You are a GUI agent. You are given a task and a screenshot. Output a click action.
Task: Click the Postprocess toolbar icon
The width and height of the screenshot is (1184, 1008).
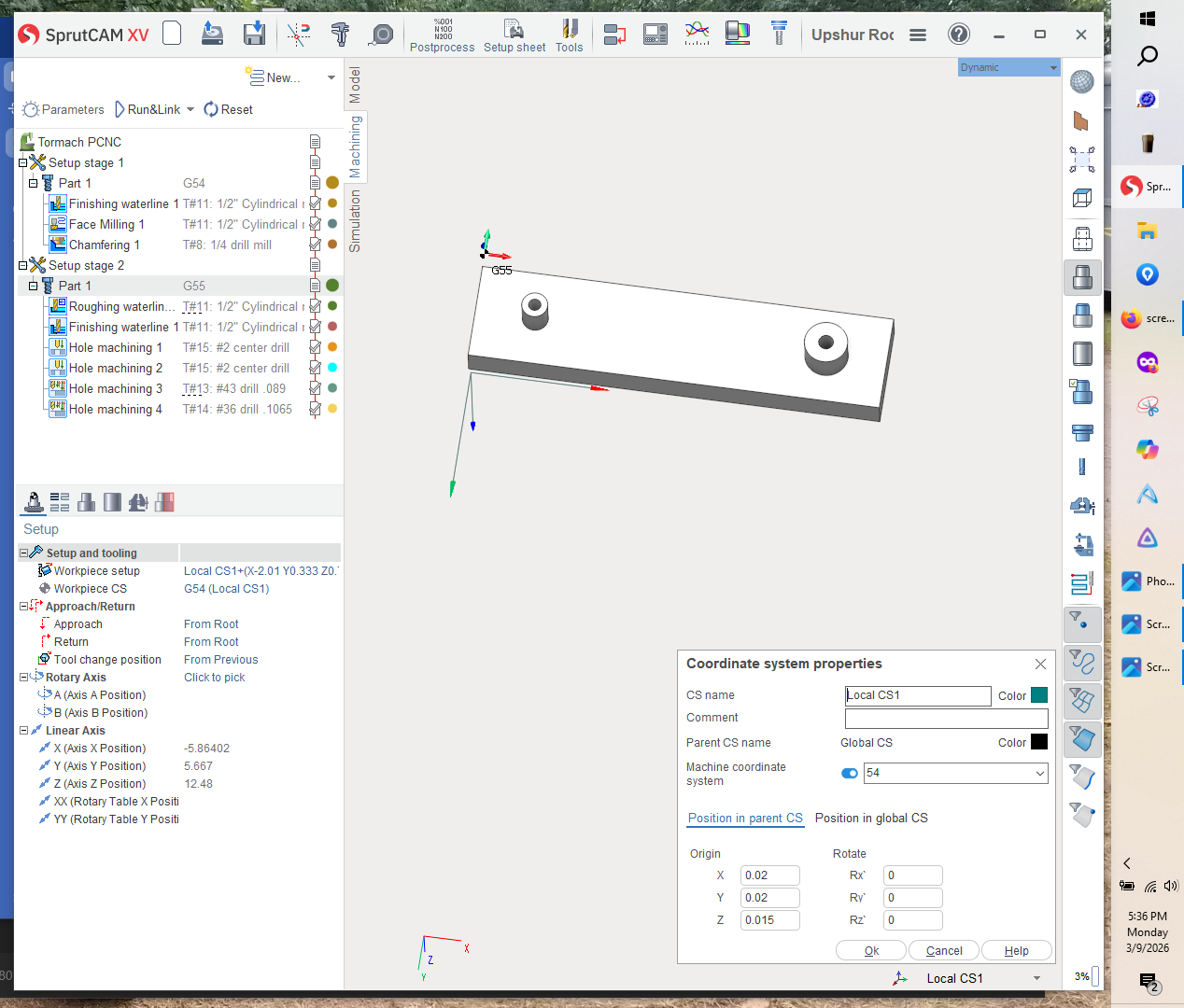pyautogui.click(x=442, y=35)
